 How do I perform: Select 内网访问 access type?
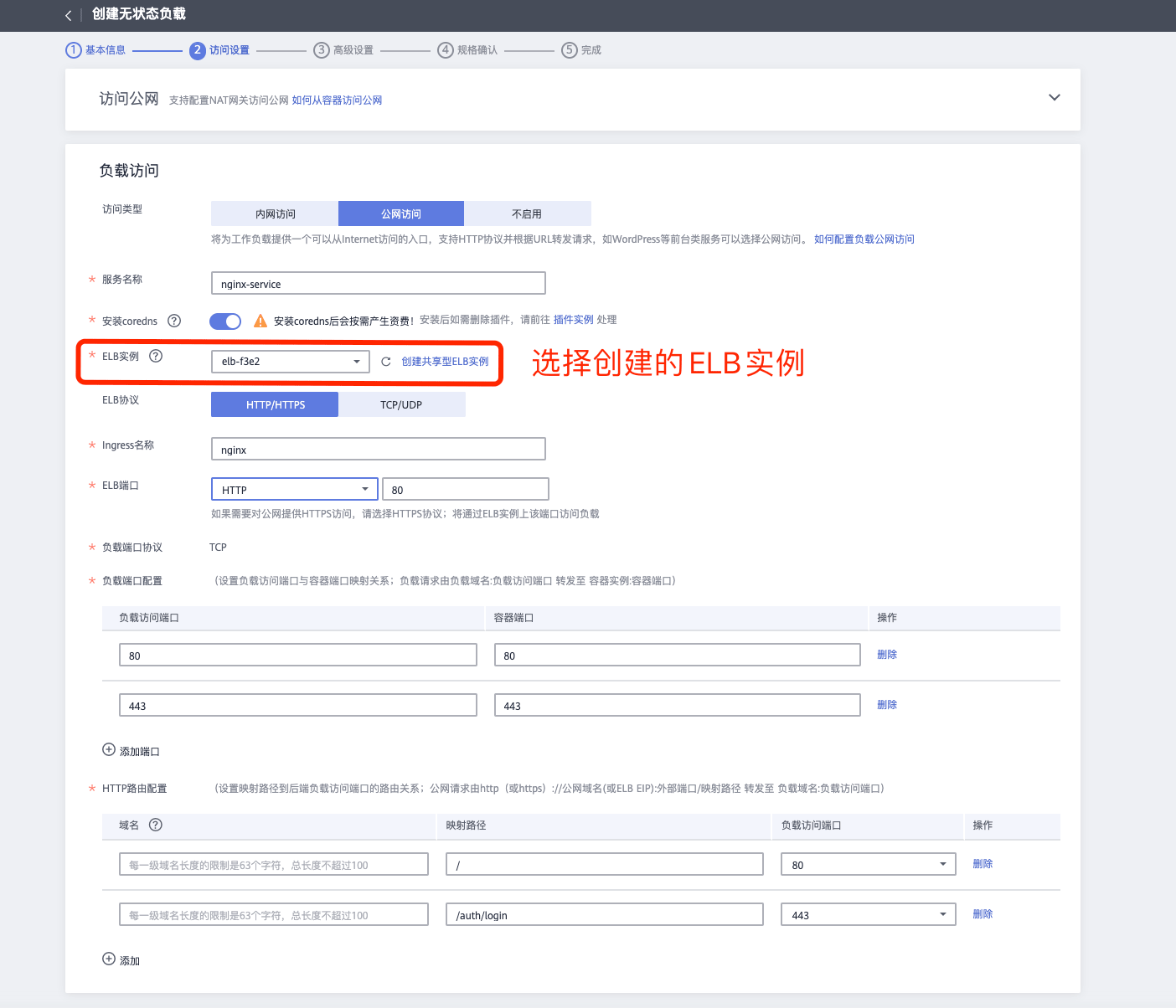[x=275, y=213]
